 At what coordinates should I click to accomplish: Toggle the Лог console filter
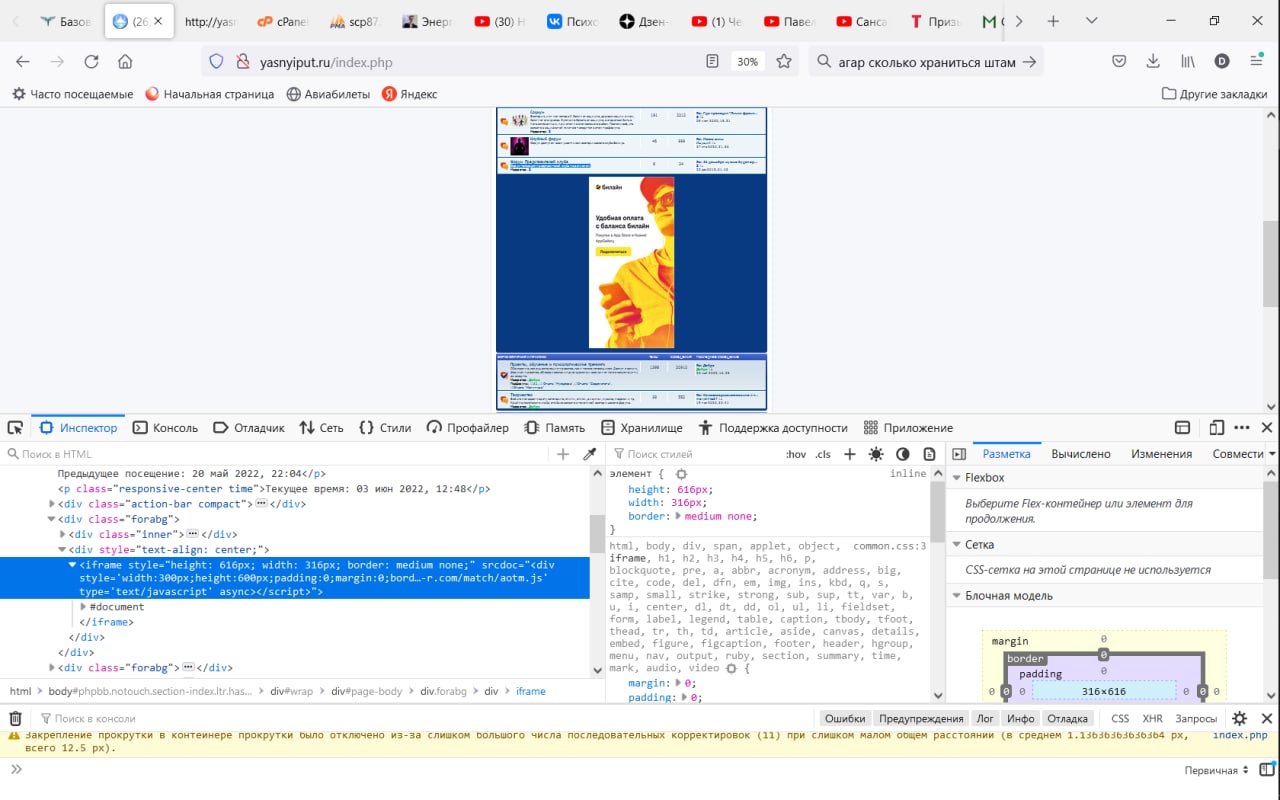click(985, 718)
